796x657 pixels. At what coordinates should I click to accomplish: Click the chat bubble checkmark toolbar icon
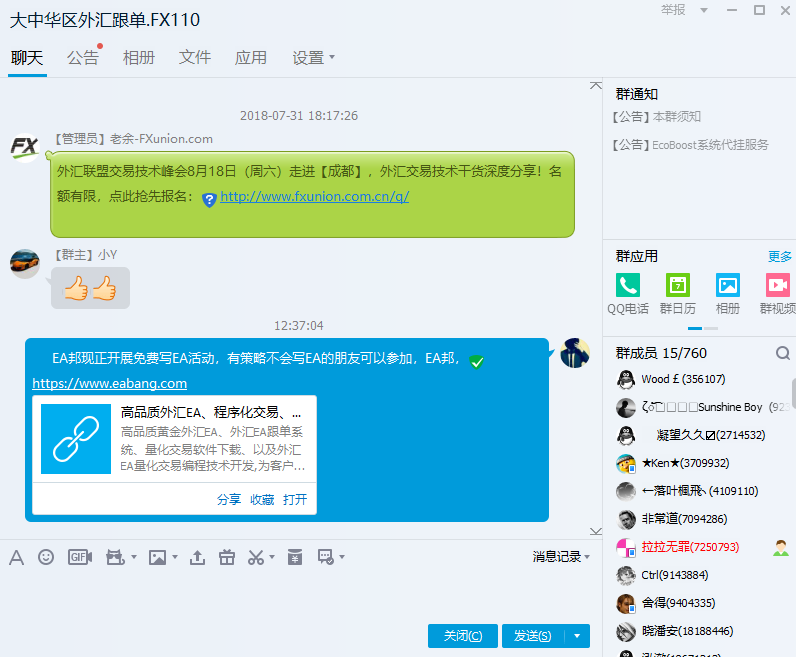click(x=325, y=557)
